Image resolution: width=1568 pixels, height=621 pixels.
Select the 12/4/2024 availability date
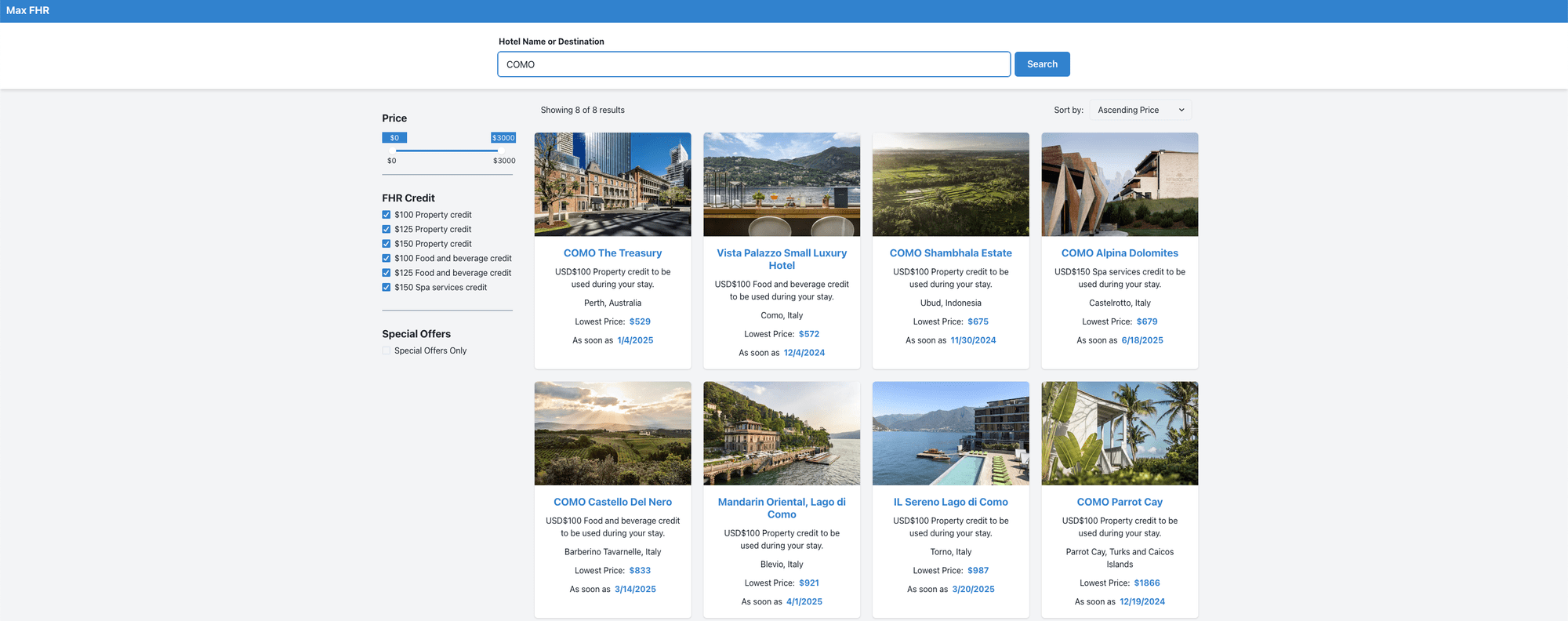click(804, 353)
